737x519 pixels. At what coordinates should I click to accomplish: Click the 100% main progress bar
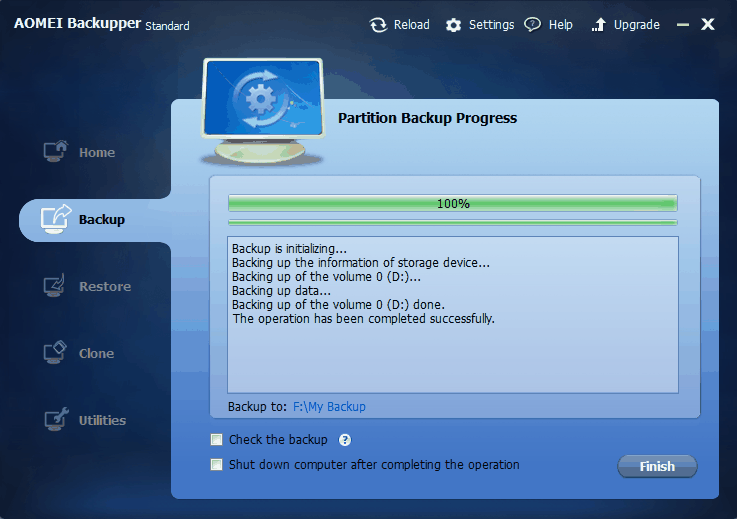(x=453, y=204)
